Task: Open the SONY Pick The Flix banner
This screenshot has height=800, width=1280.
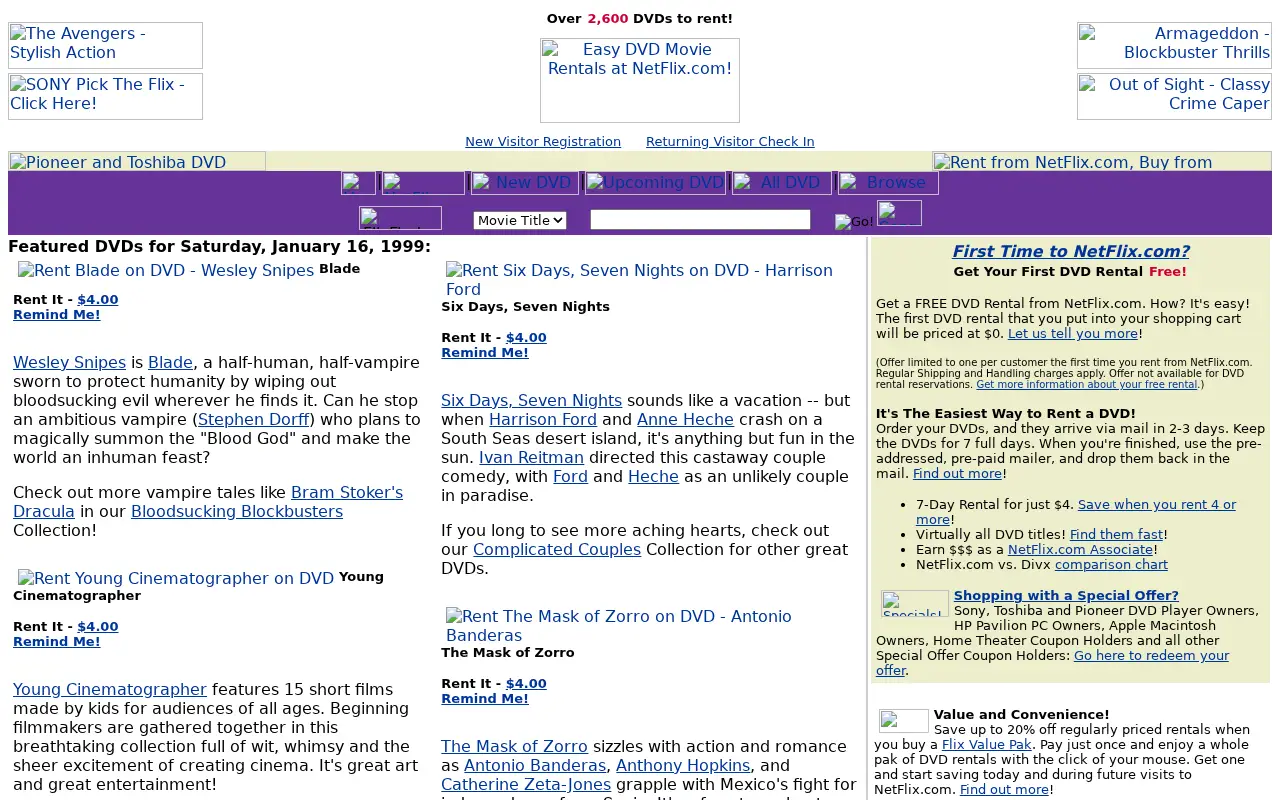Action: [105, 96]
